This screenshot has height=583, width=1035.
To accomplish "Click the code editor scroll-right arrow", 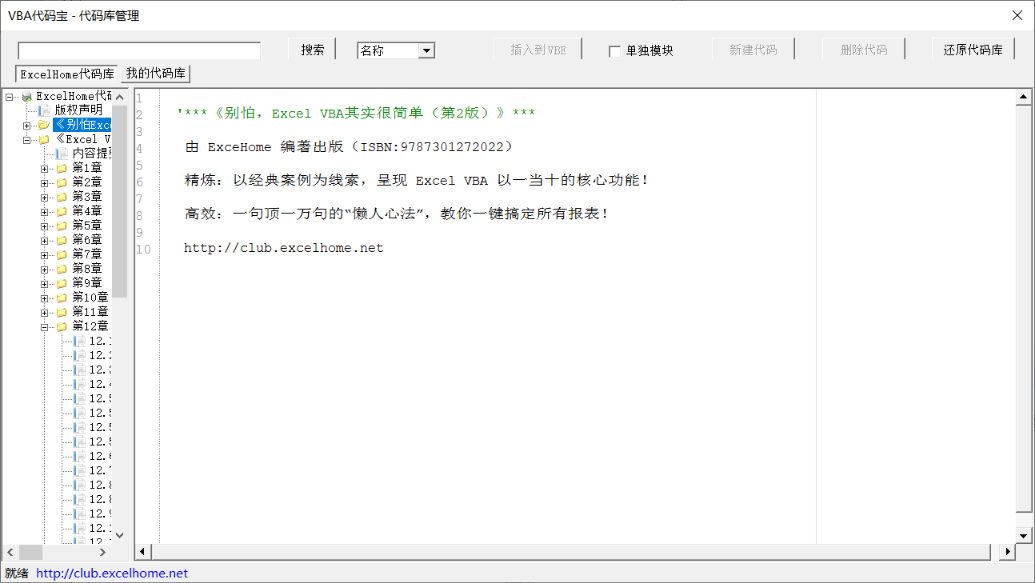I will (1007, 551).
